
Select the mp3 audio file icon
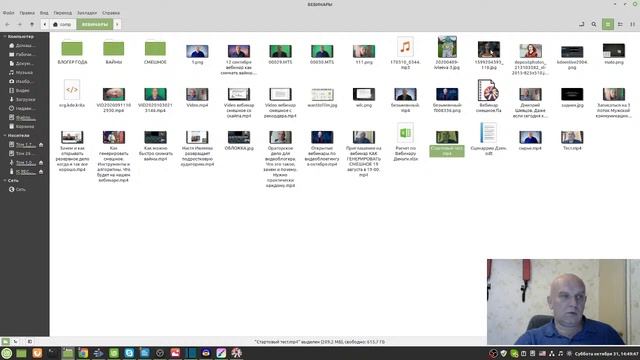(405, 47)
